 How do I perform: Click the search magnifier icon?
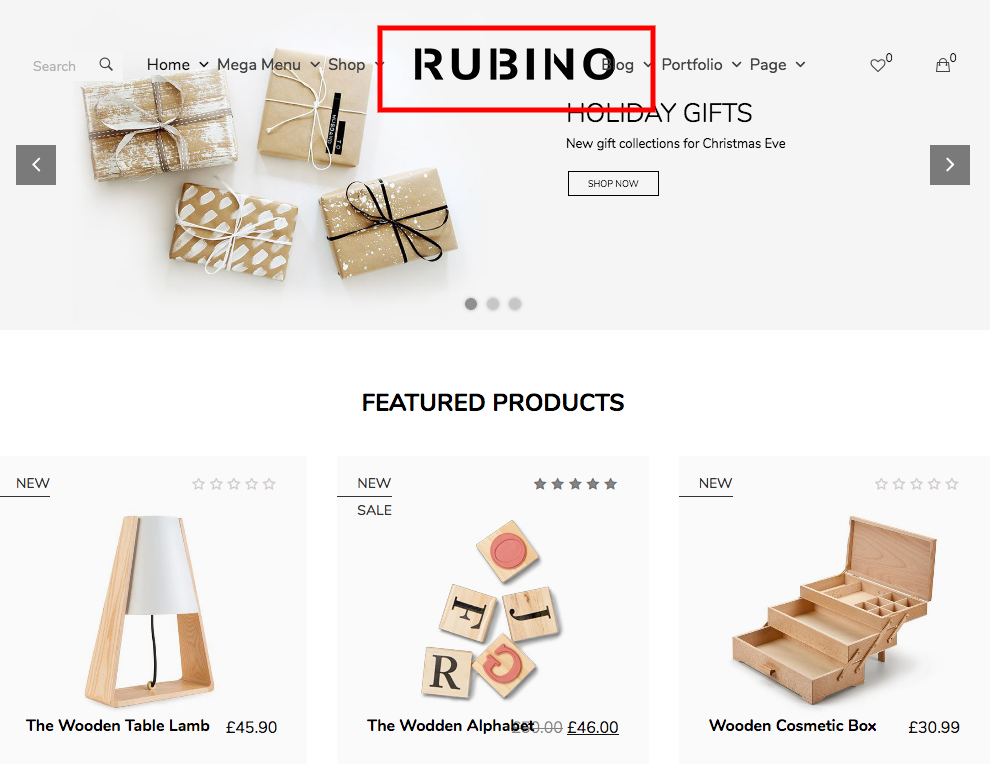point(106,64)
